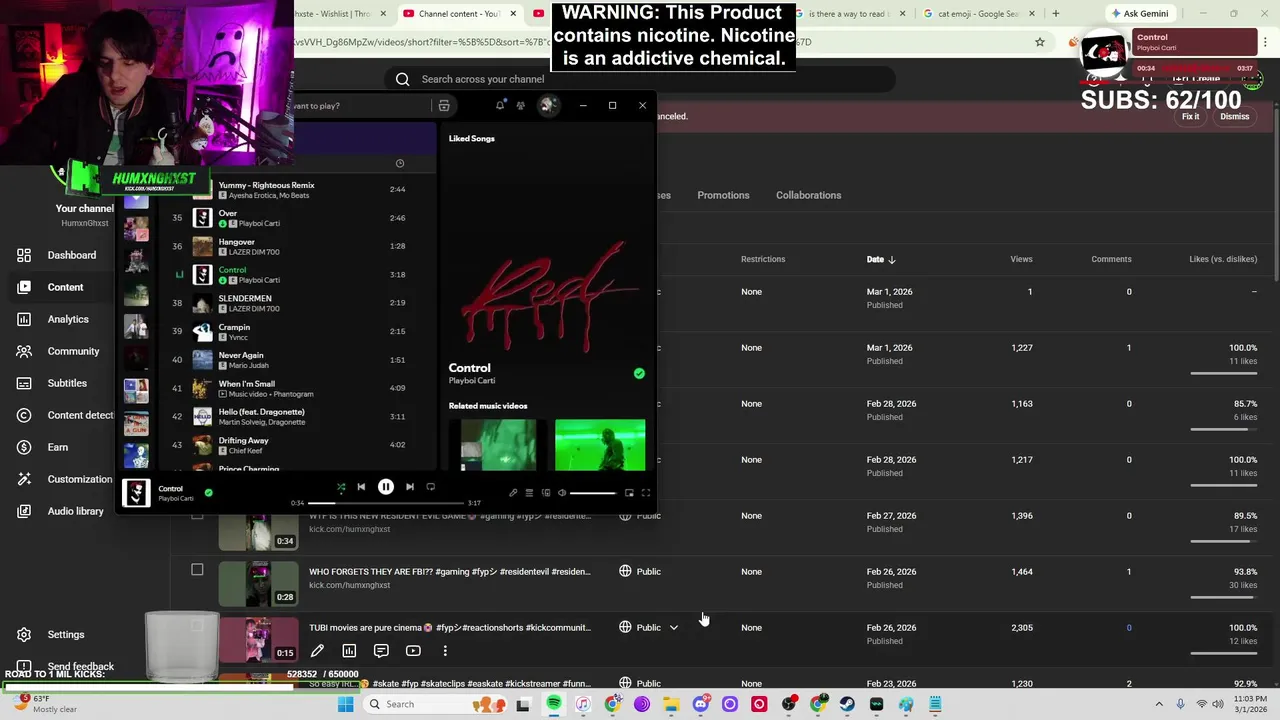Open the Playboi Carti artist link under Control
This screenshot has height=720, width=1280.
pos(472,381)
